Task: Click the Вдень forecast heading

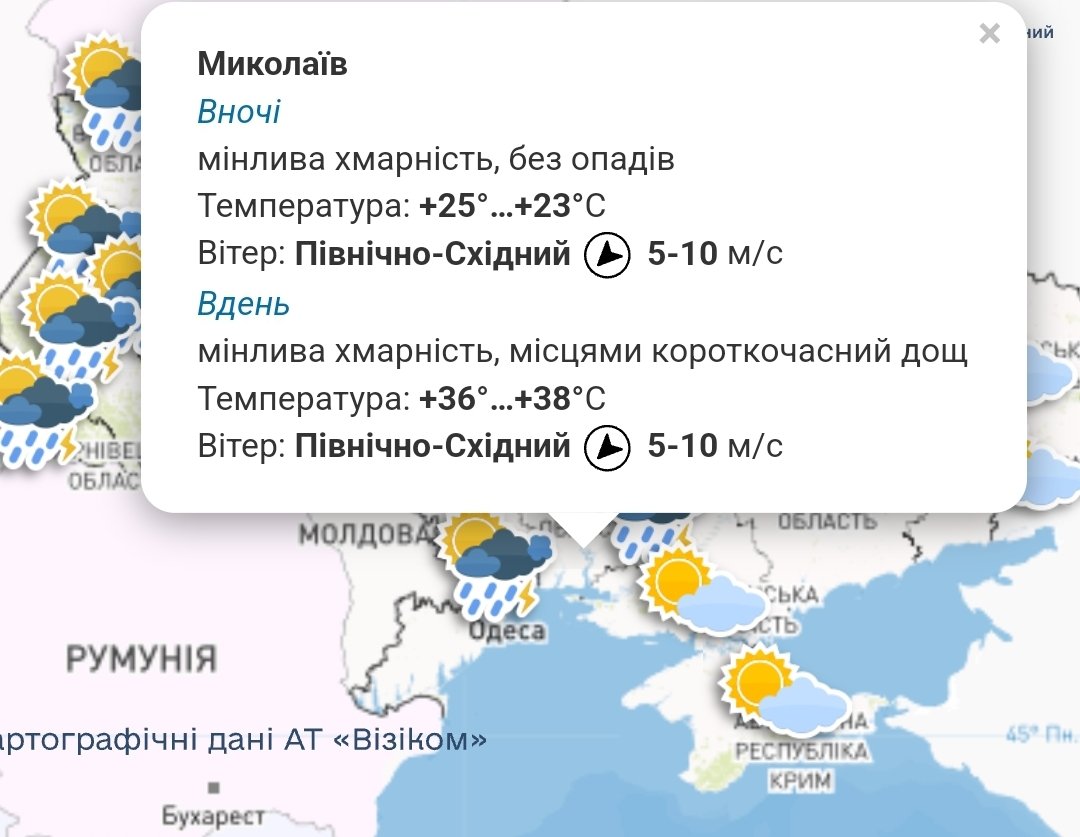Action: pyautogui.click(x=244, y=304)
